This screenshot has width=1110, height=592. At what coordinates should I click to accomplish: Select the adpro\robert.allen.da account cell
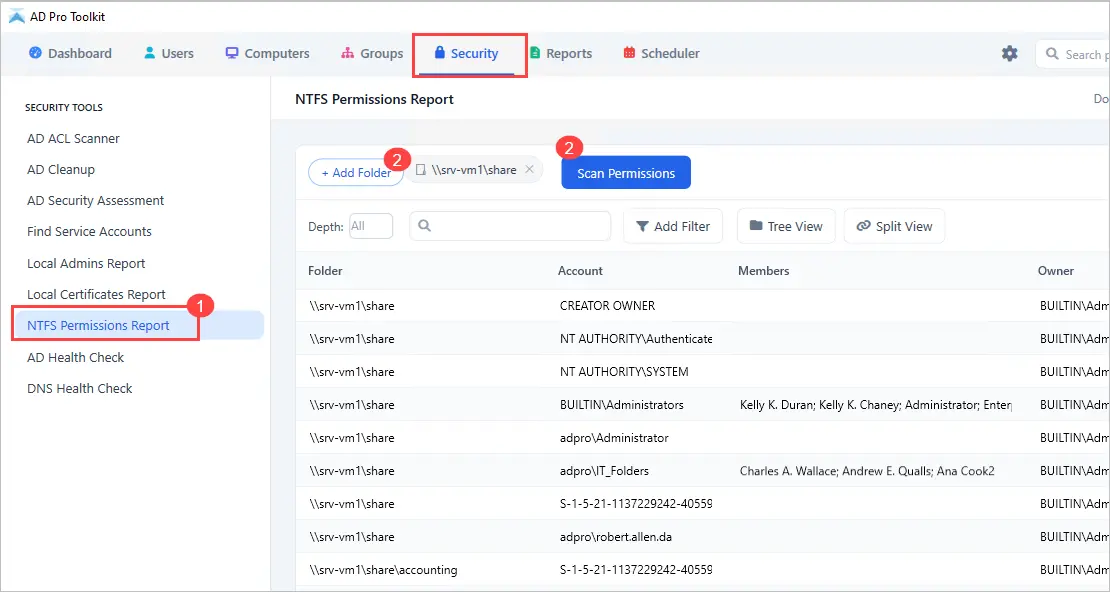(616, 537)
